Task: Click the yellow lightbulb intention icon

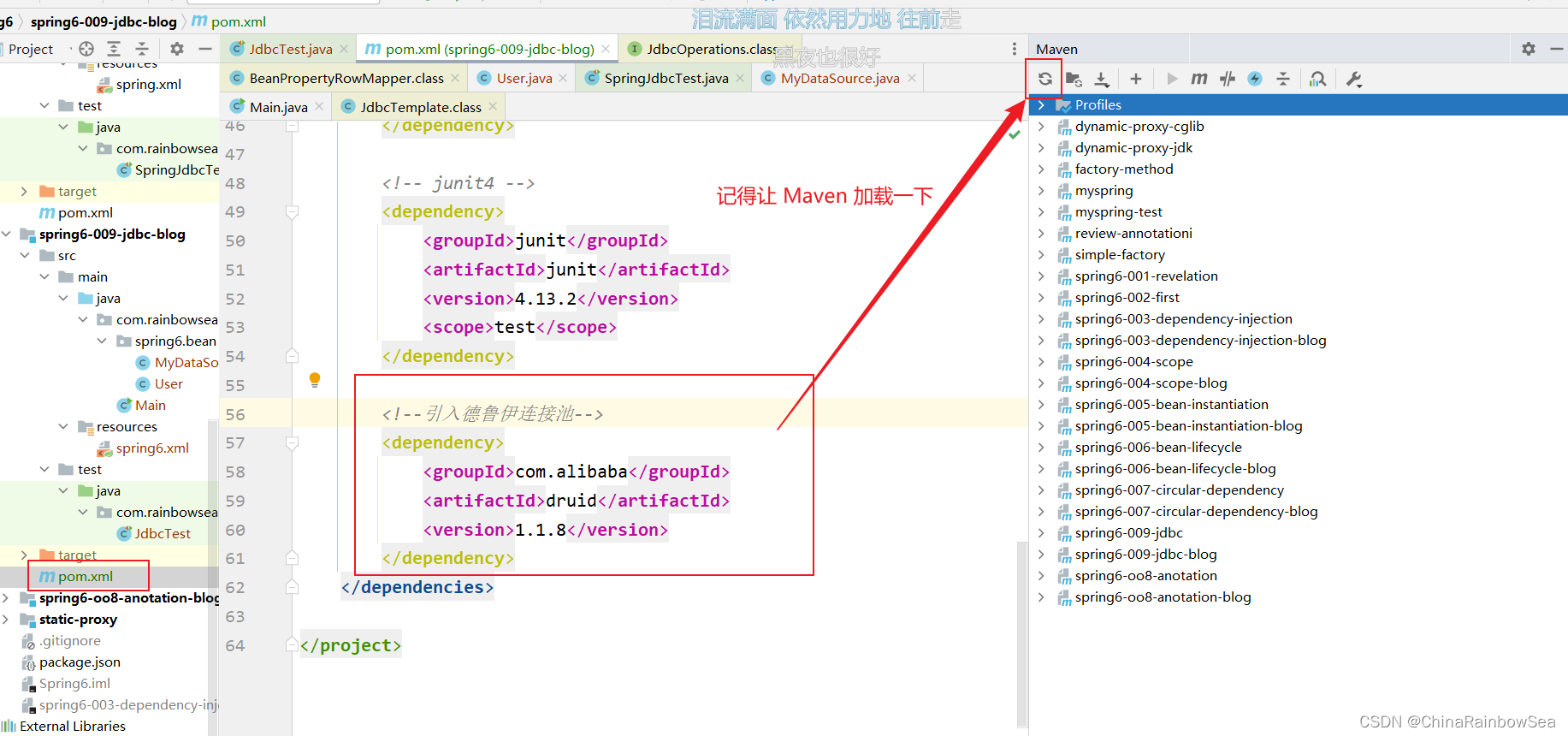Action: [x=315, y=380]
